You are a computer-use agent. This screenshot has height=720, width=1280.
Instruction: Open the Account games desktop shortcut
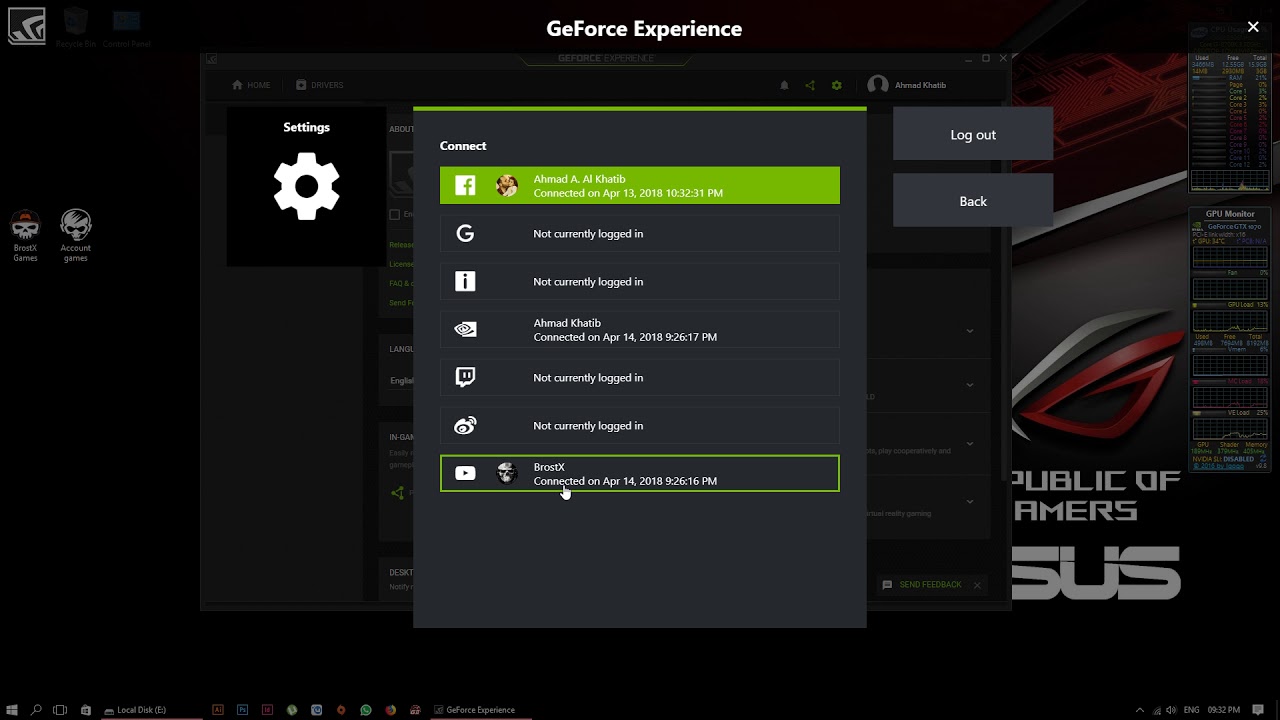pos(76,236)
